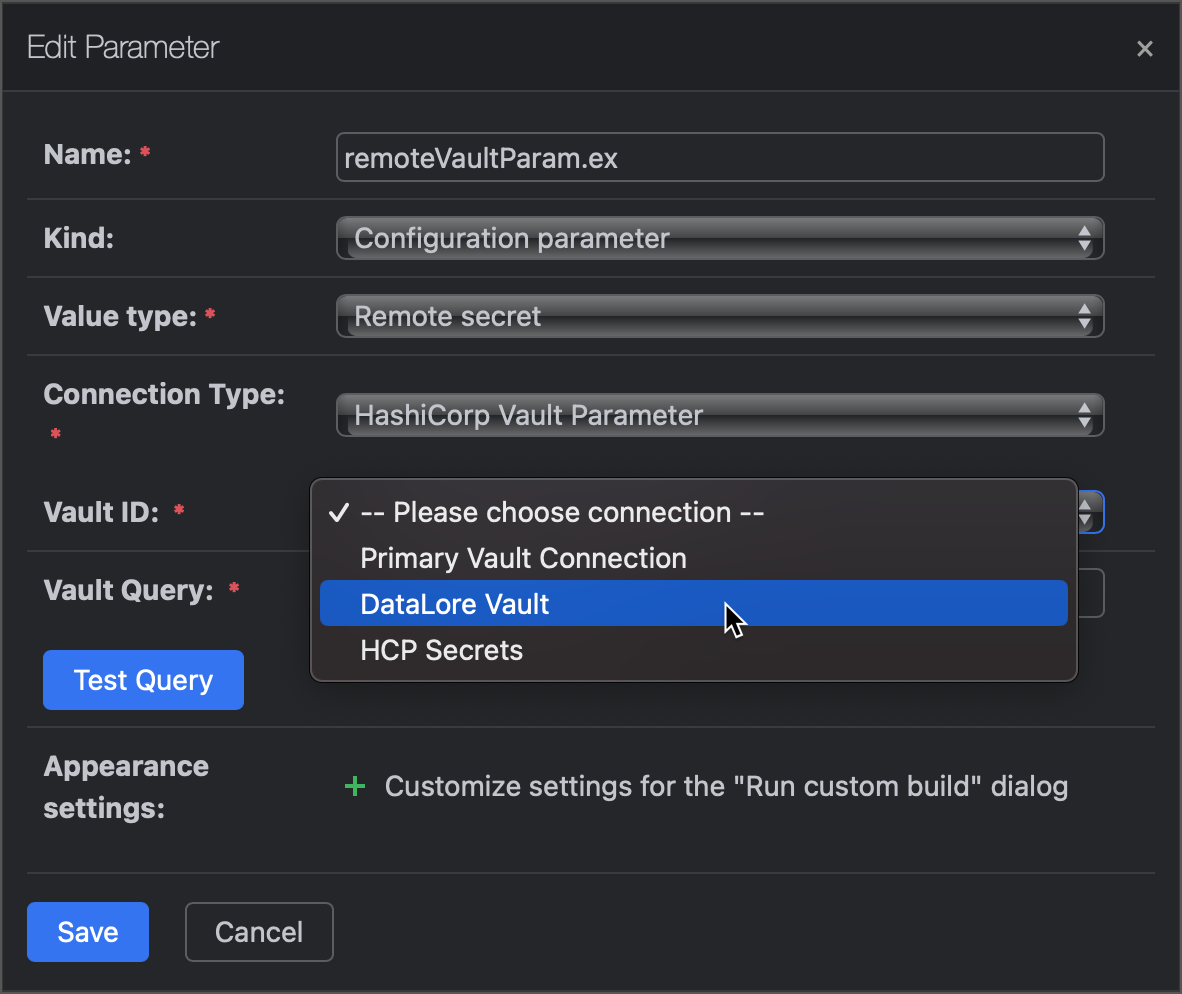Click the green plus icon for appearance settings

(x=355, y=786)
